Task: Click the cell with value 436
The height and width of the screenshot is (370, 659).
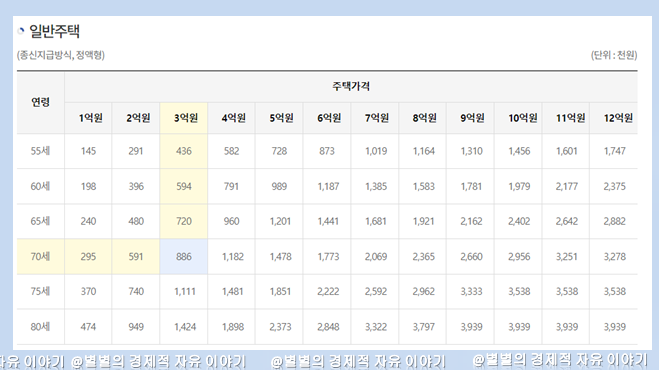Action: pyautogui.click(x=184, y=151)
